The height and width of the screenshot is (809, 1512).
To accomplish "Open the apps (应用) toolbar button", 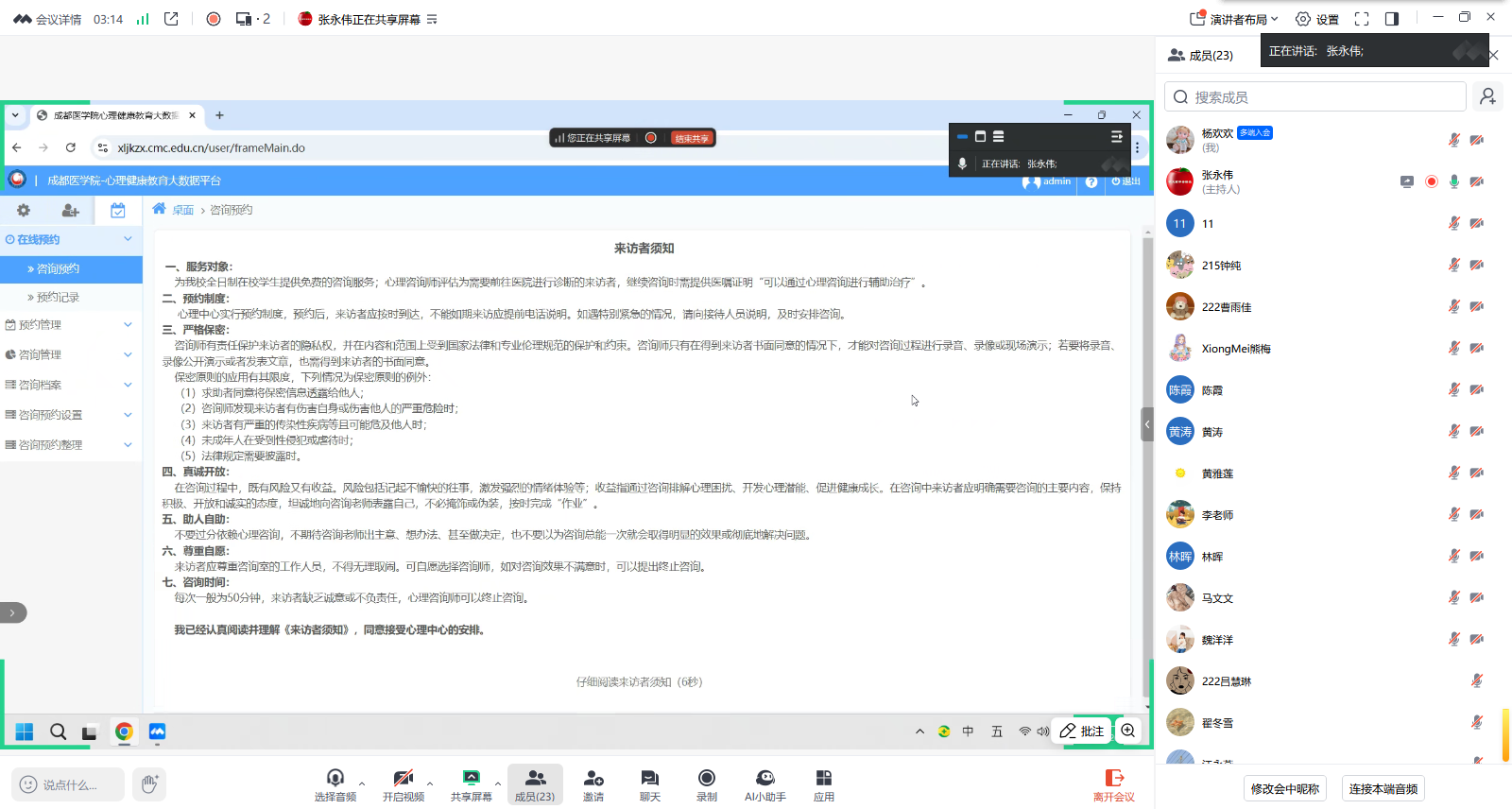I will click(x=824, y=785).
